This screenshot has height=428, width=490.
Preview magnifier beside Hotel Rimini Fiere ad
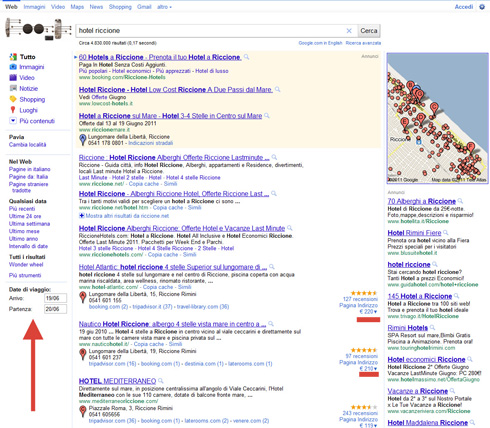point(446,233)
